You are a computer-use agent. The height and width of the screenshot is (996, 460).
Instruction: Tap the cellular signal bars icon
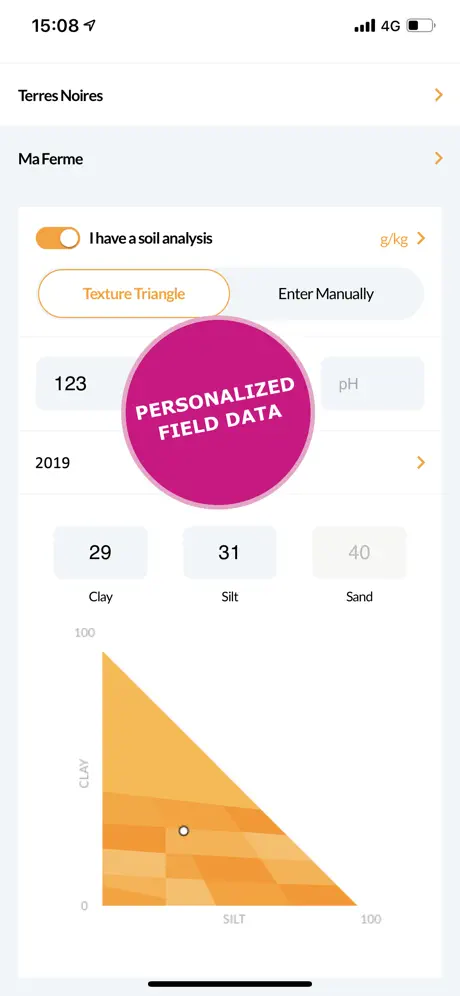coord(365,26)
